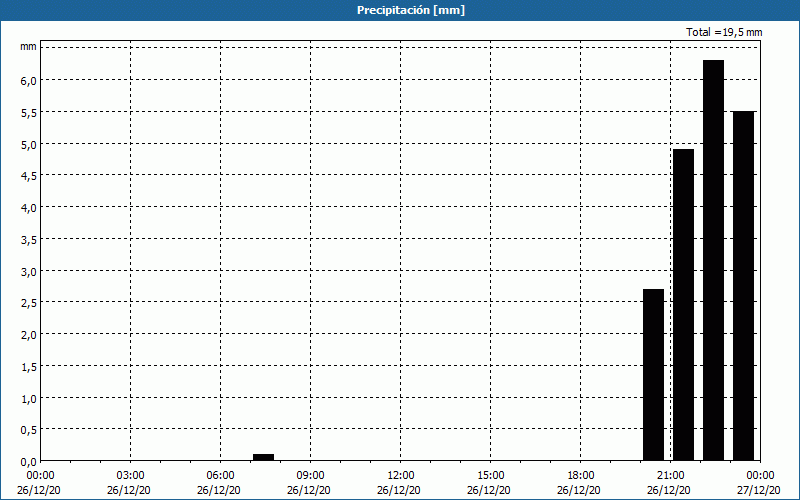Click the '3,0' y-axis label
This screenshot has height=500, width=800.
point(29,271)
